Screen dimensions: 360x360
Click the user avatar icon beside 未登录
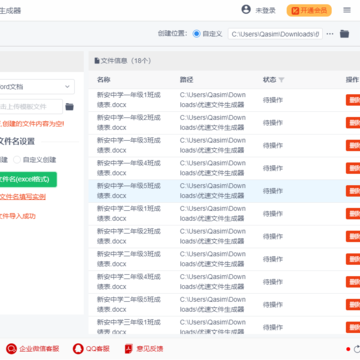[246, 10]
